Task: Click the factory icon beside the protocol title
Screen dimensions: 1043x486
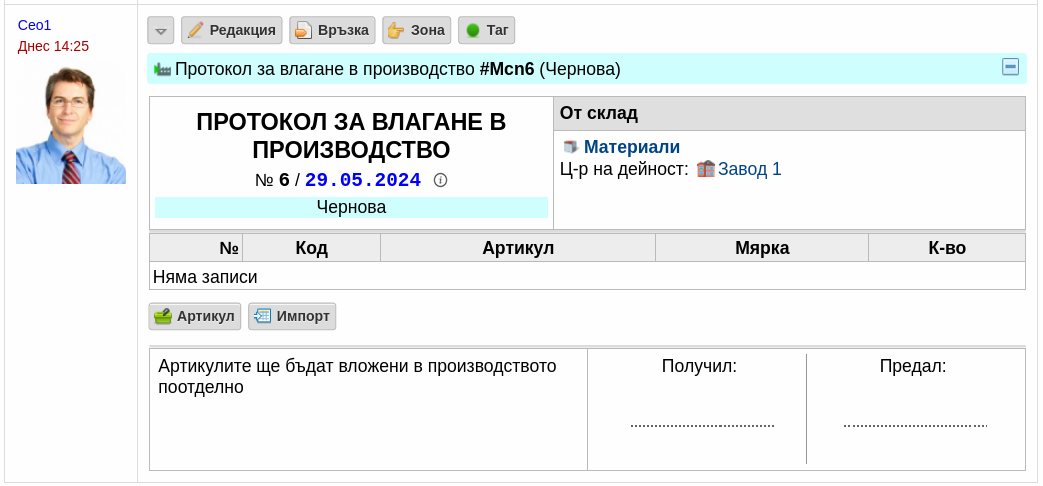Action: [163, 69]
